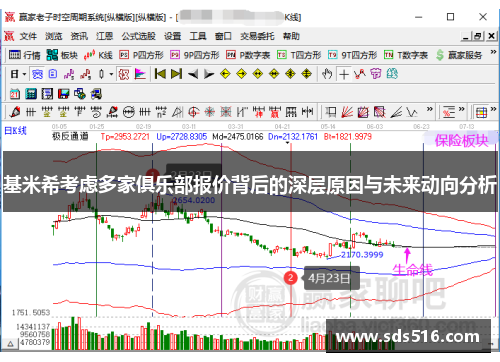Jump to first bar with skip-start icon
The width and height of the screenshot is (500, 362).
[160, 74]
